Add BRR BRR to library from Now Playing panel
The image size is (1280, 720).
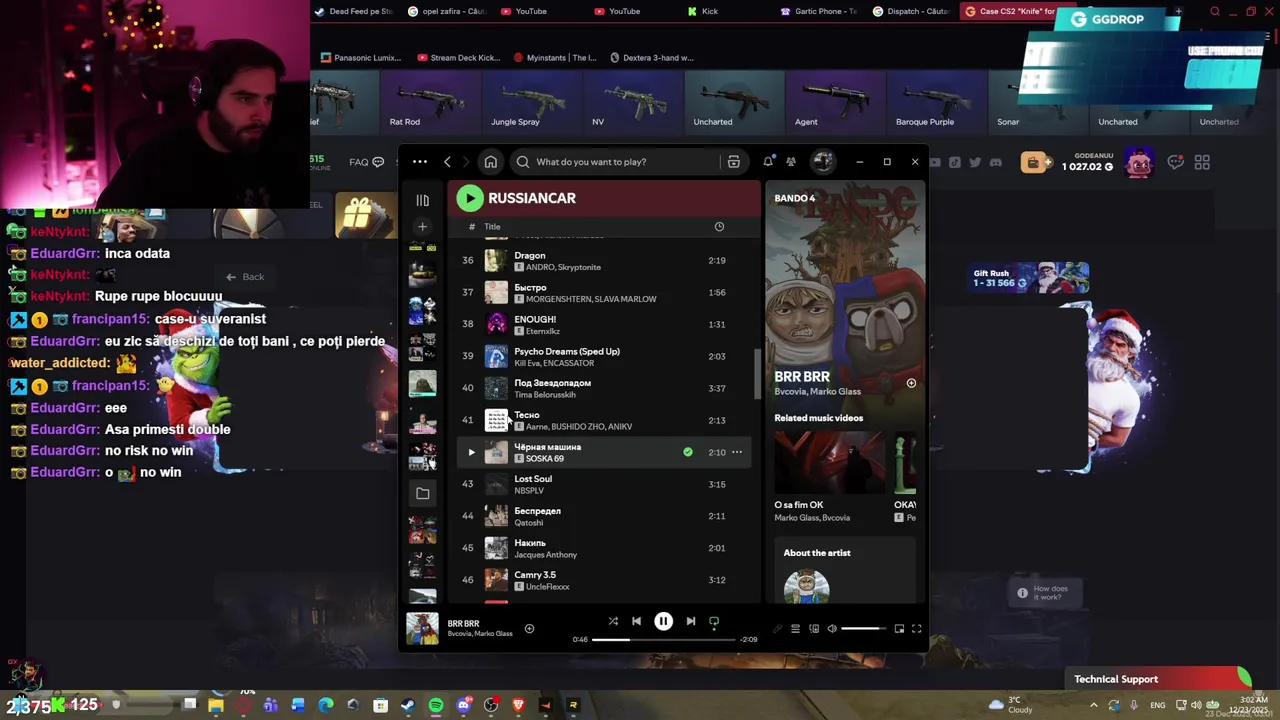click(911, 383)
